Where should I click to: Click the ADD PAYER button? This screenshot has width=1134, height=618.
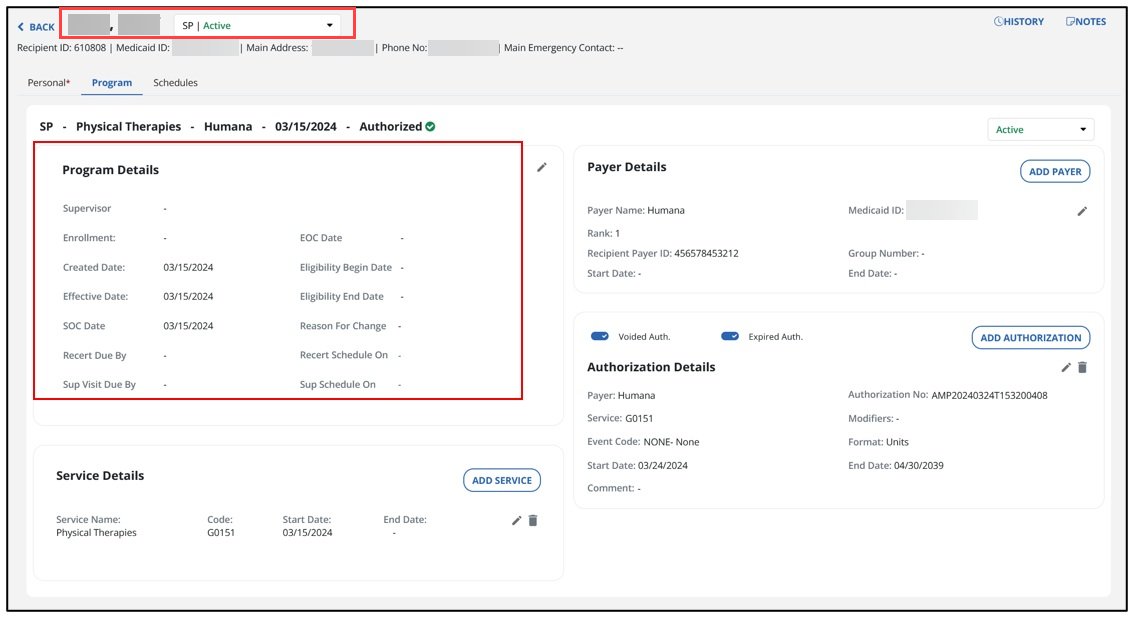tap(1054, 171)
